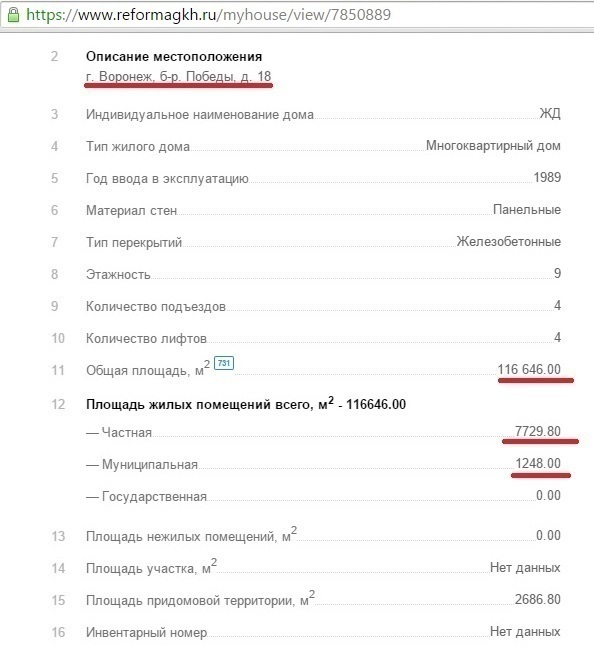Click the Материал стен value Панельные
This screenshot has width=594, height=649.
527,209
